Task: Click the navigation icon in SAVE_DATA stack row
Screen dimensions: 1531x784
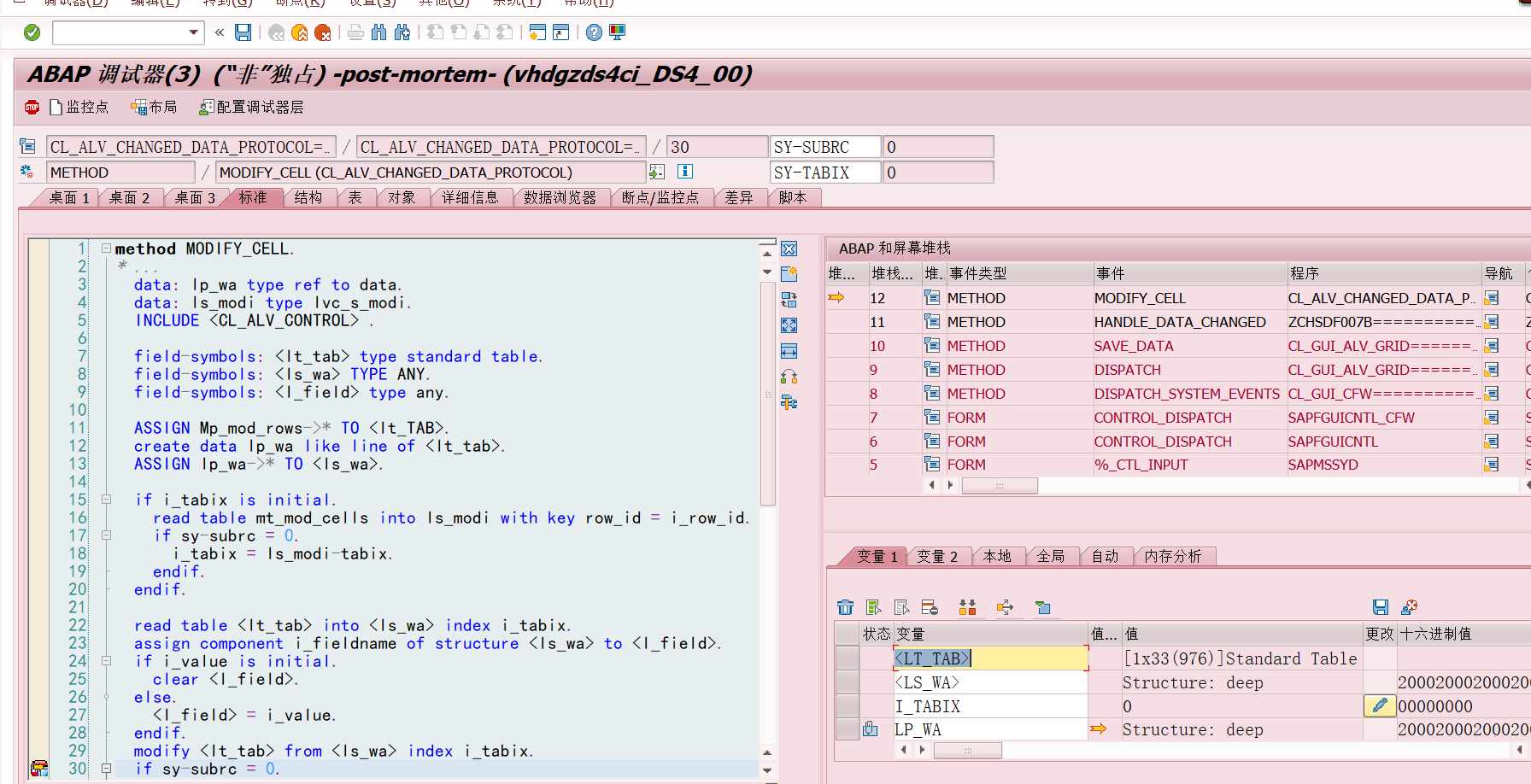Action: [1492, 346]
